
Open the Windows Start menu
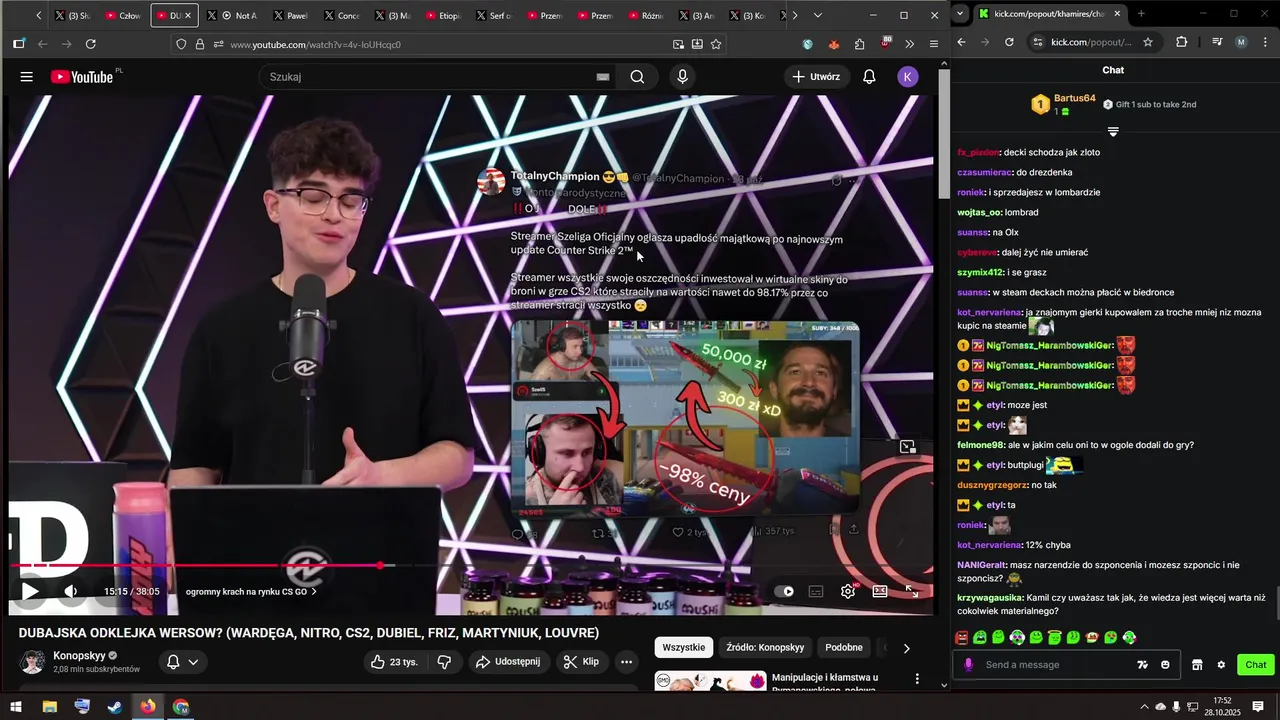coord(16,707)
